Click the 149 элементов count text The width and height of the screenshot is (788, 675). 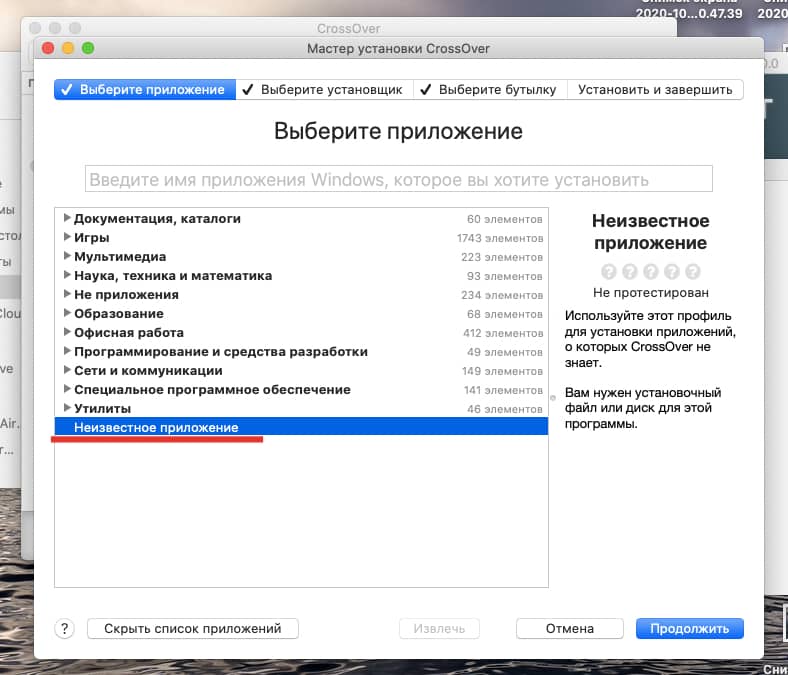point(503,371)
